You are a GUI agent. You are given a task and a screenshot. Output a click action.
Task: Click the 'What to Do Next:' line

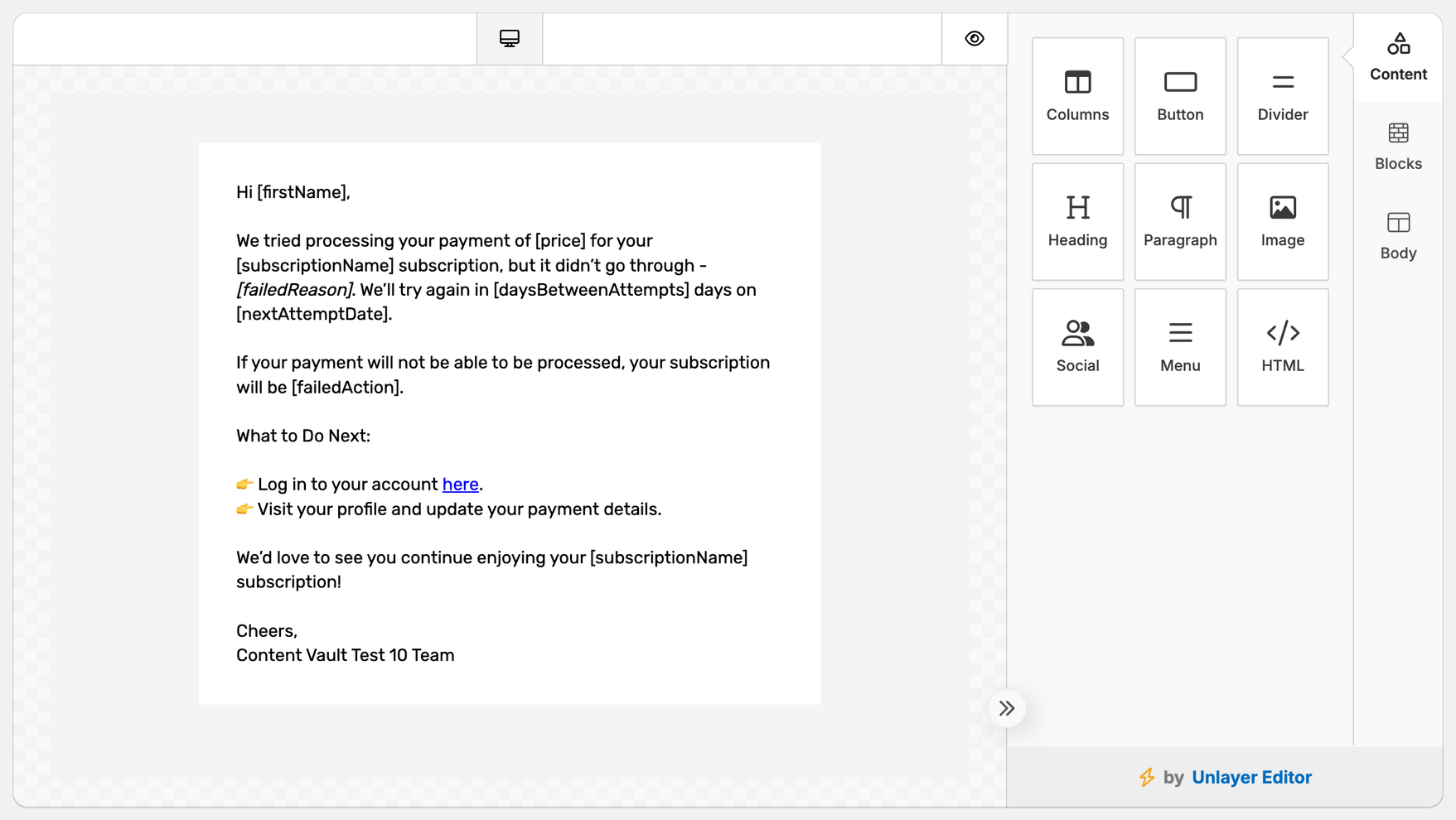point(303,436)
